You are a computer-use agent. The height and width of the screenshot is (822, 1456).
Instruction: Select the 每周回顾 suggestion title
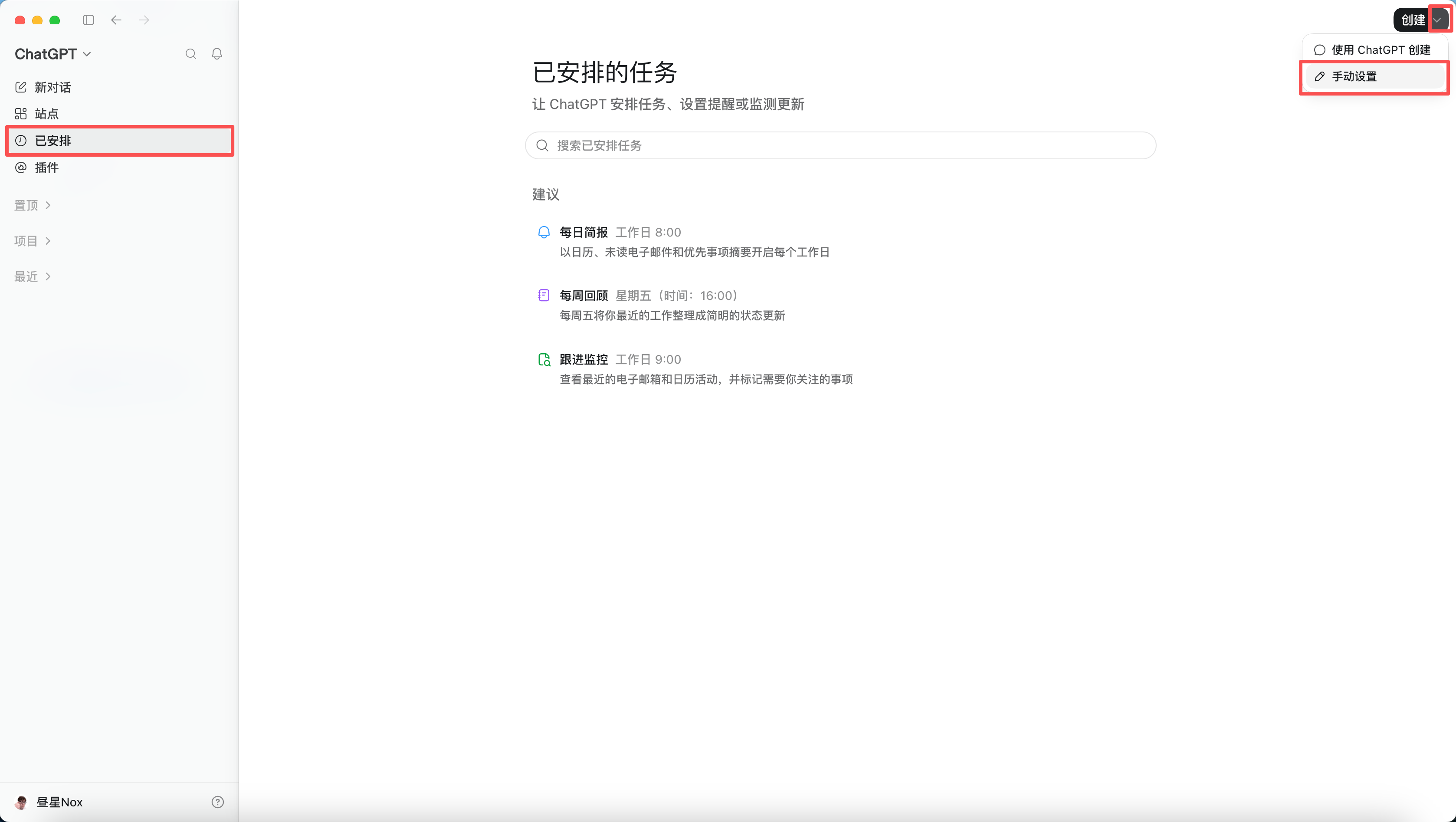click(x=583, y=296)
